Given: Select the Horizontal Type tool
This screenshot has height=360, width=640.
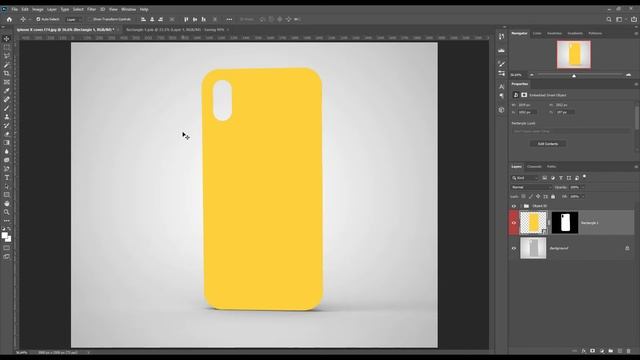Looking at the screenshot, I should (7, 178).
